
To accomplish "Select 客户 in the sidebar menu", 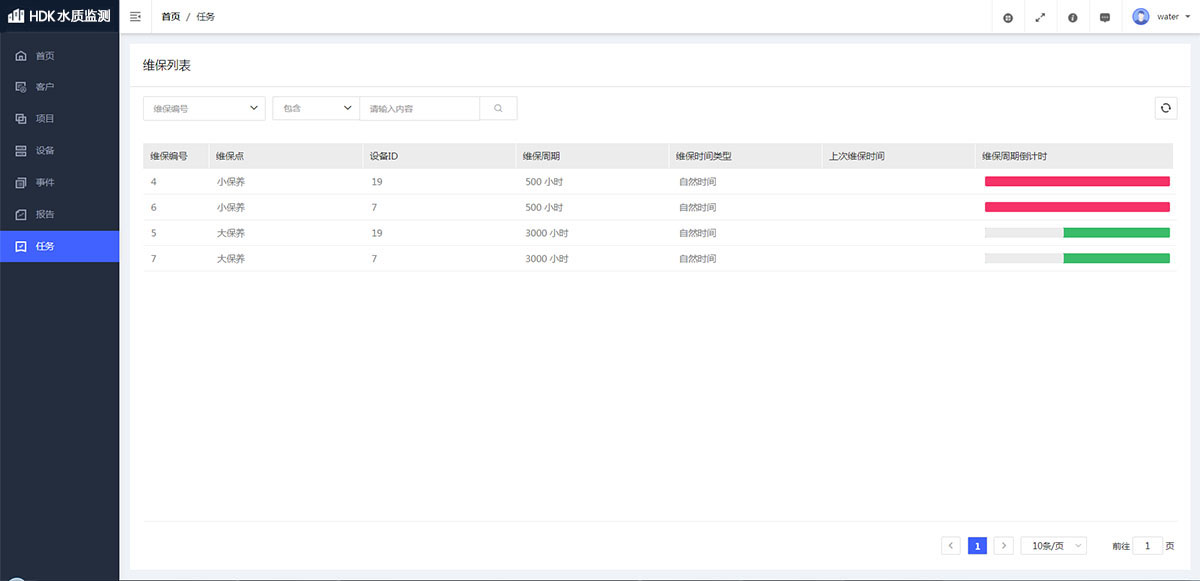I will coord(45,87).
